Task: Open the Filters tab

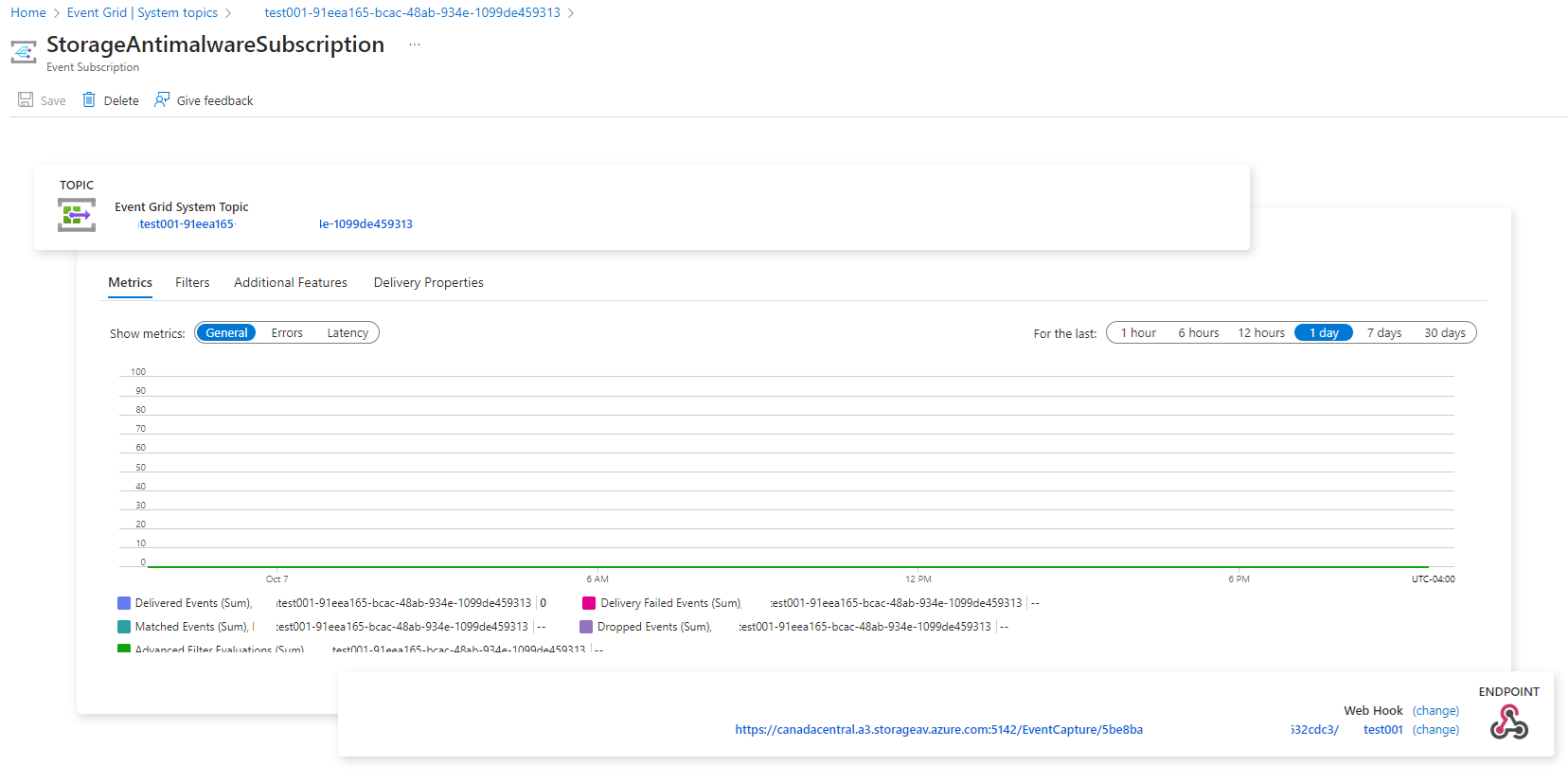Action: [x=192, y=283]
